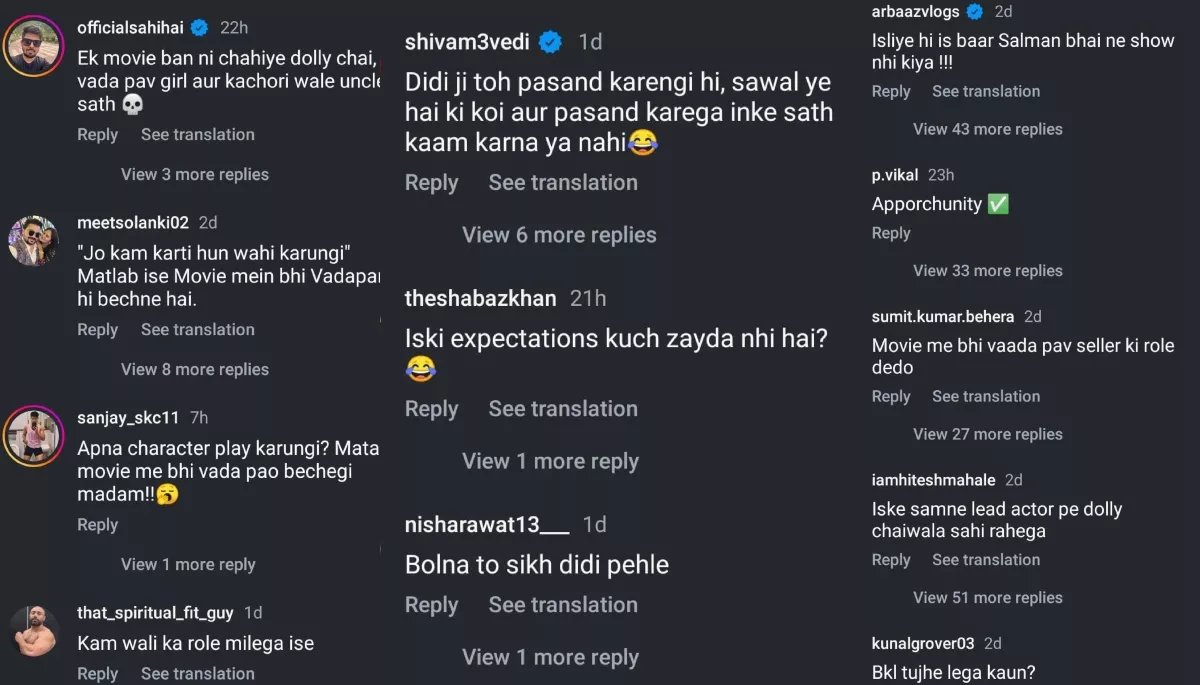The height and width of the screenshot is (685, 1200).
Task: Reply to p.vikal's Apporchunity comment
Action: click(x=890, y=233)
